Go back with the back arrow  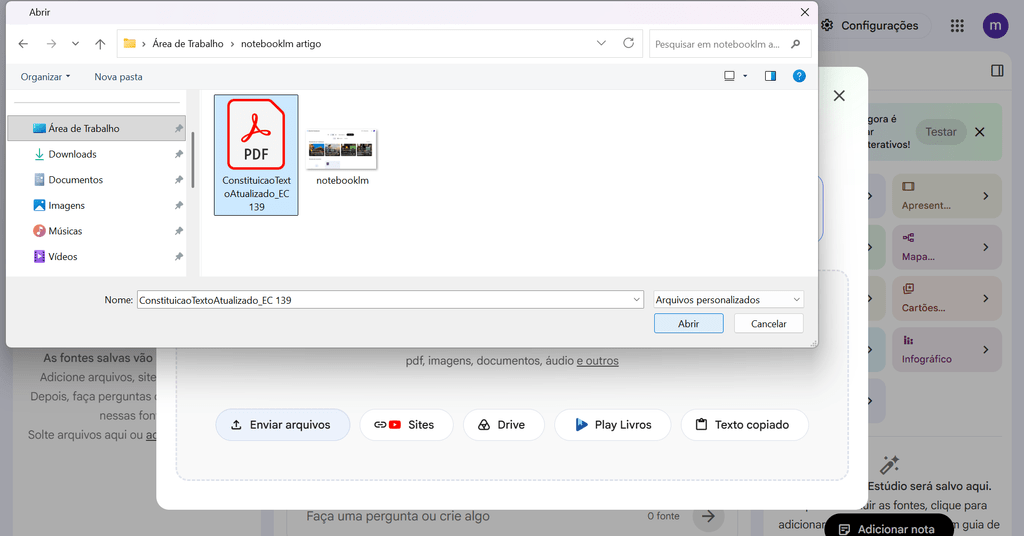coord(24,44)
